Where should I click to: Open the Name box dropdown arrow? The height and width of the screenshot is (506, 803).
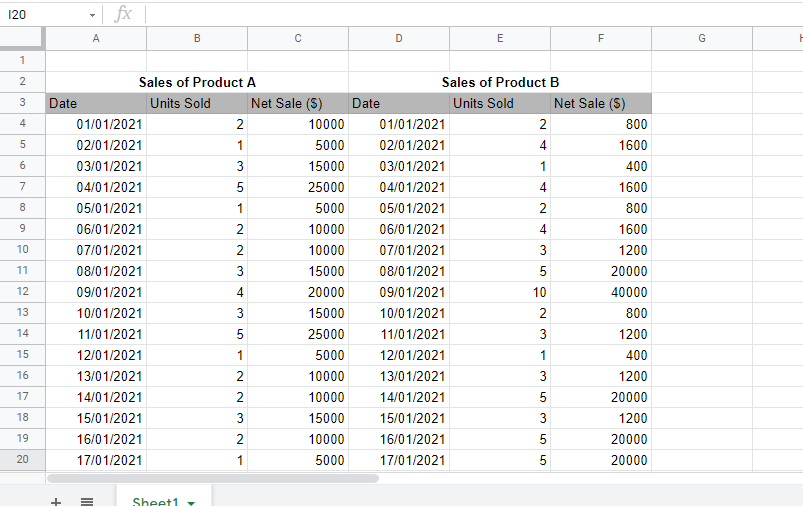click(x=92, y=15)
